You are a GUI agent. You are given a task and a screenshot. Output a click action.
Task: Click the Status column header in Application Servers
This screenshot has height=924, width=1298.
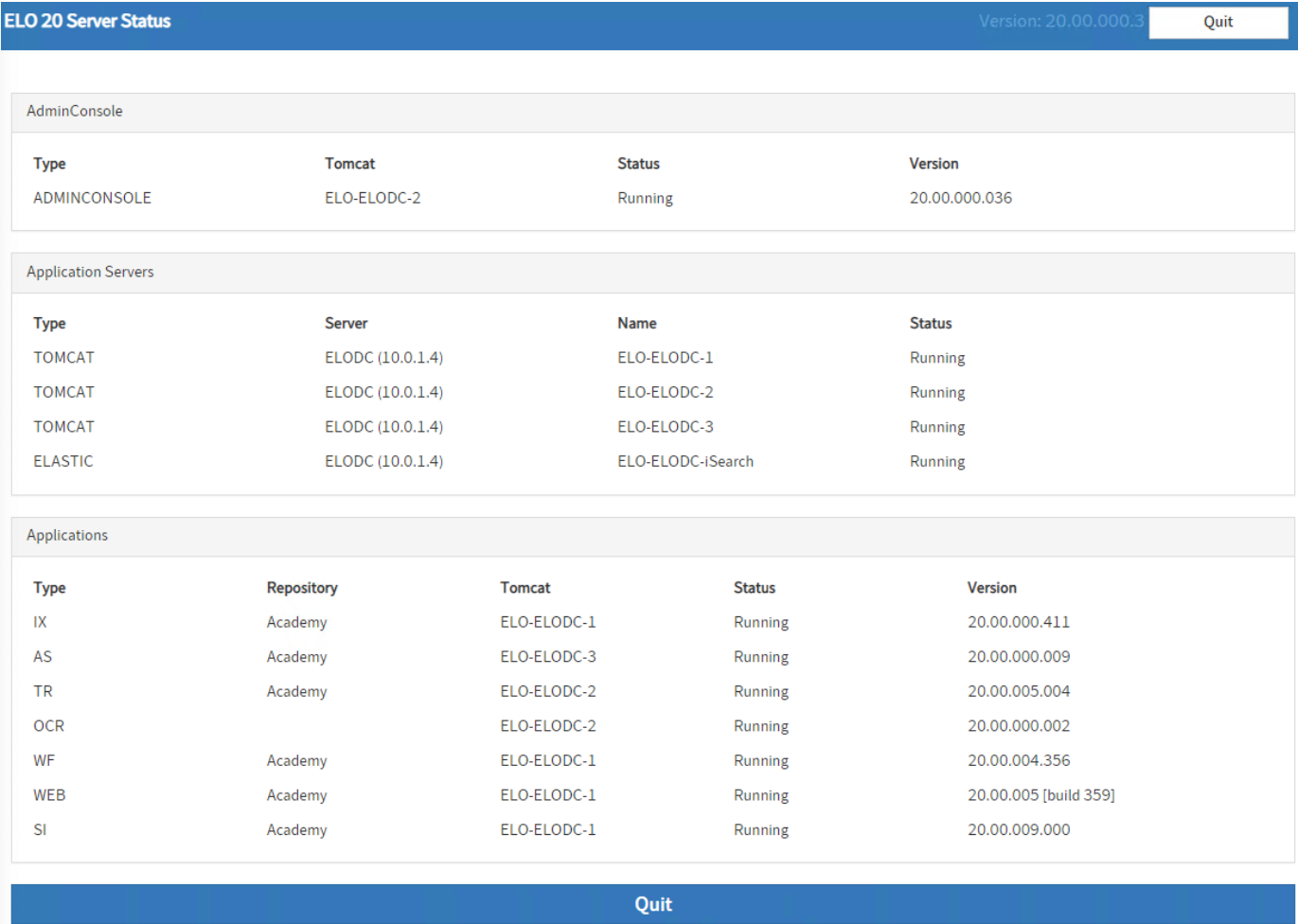click(930, 323)
